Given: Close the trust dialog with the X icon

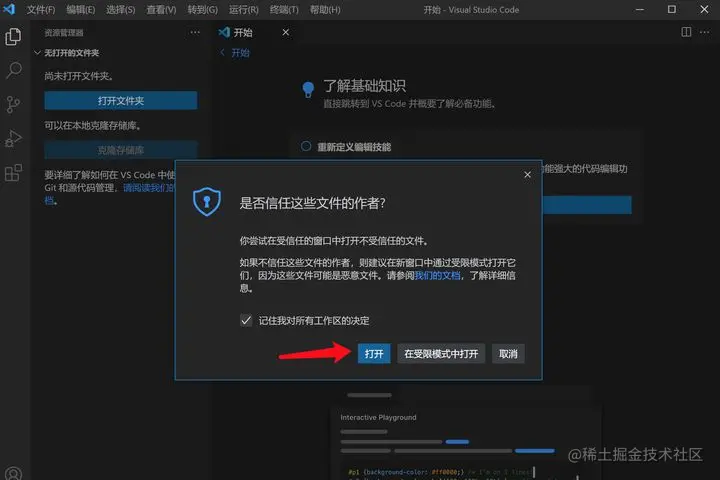Looking at the screenshot, I should [527, 175].
